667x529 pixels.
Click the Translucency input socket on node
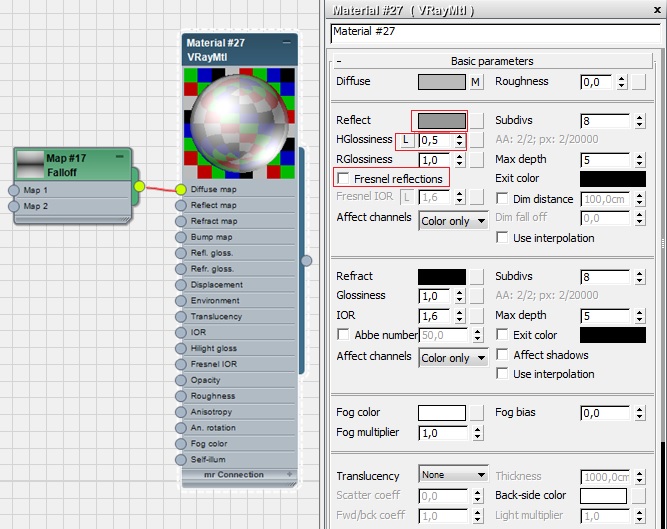[x=181, y=316]
